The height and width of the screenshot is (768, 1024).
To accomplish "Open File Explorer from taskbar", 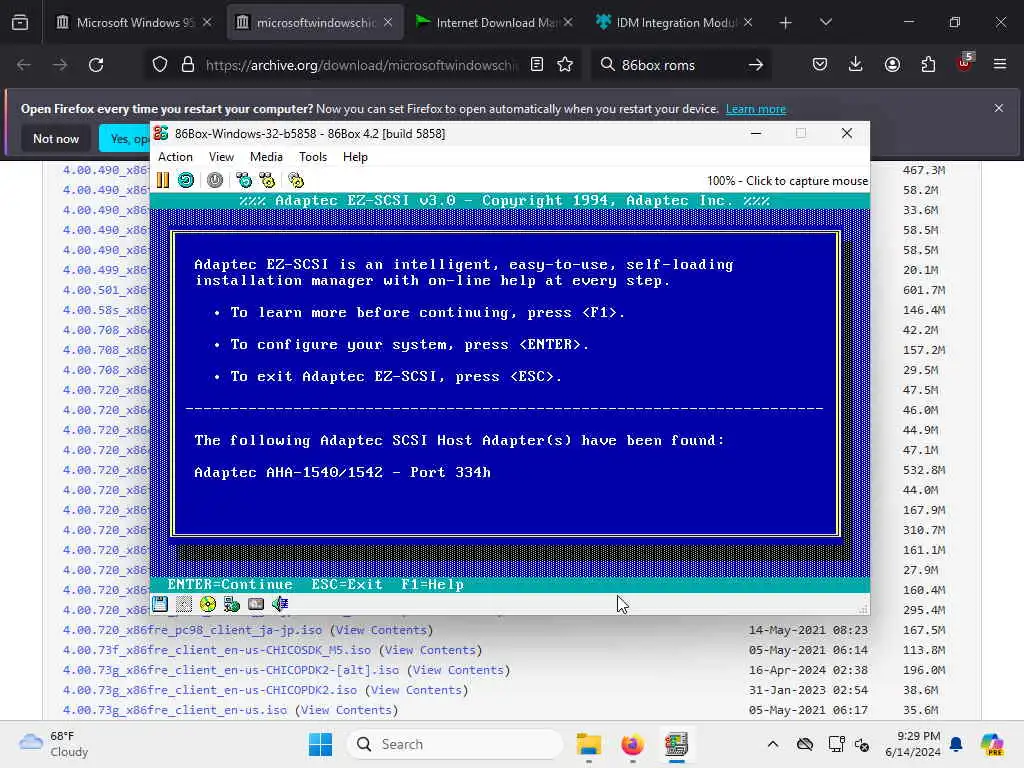I will coord(588,744).
